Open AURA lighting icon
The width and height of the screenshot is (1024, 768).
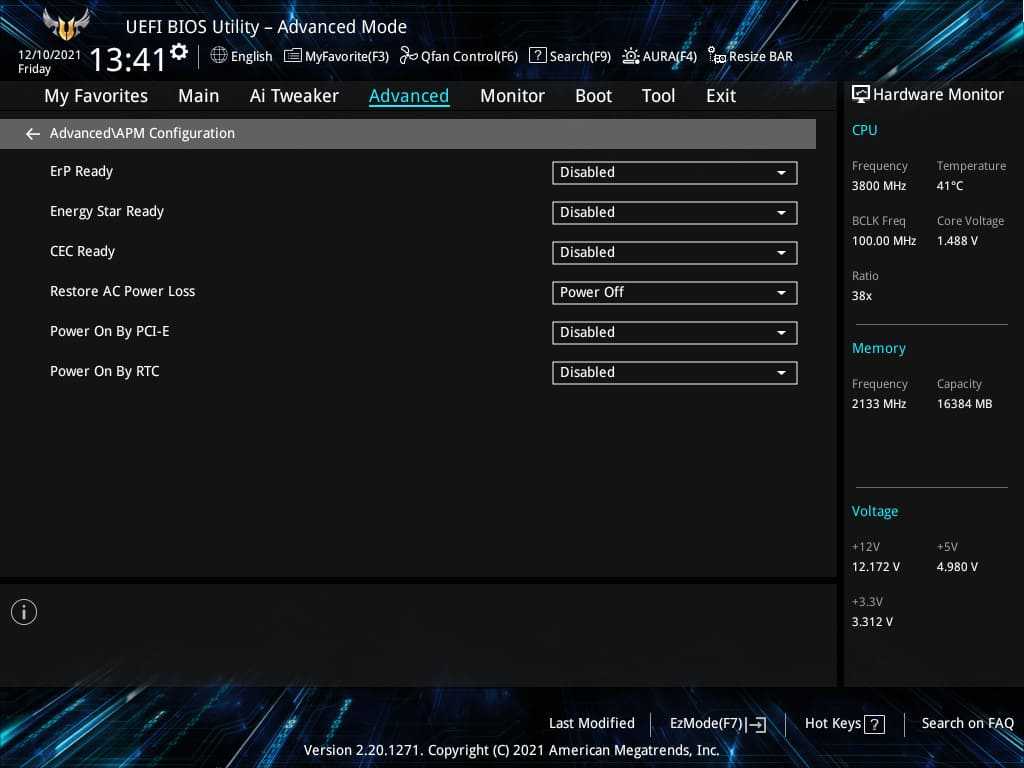631,56
